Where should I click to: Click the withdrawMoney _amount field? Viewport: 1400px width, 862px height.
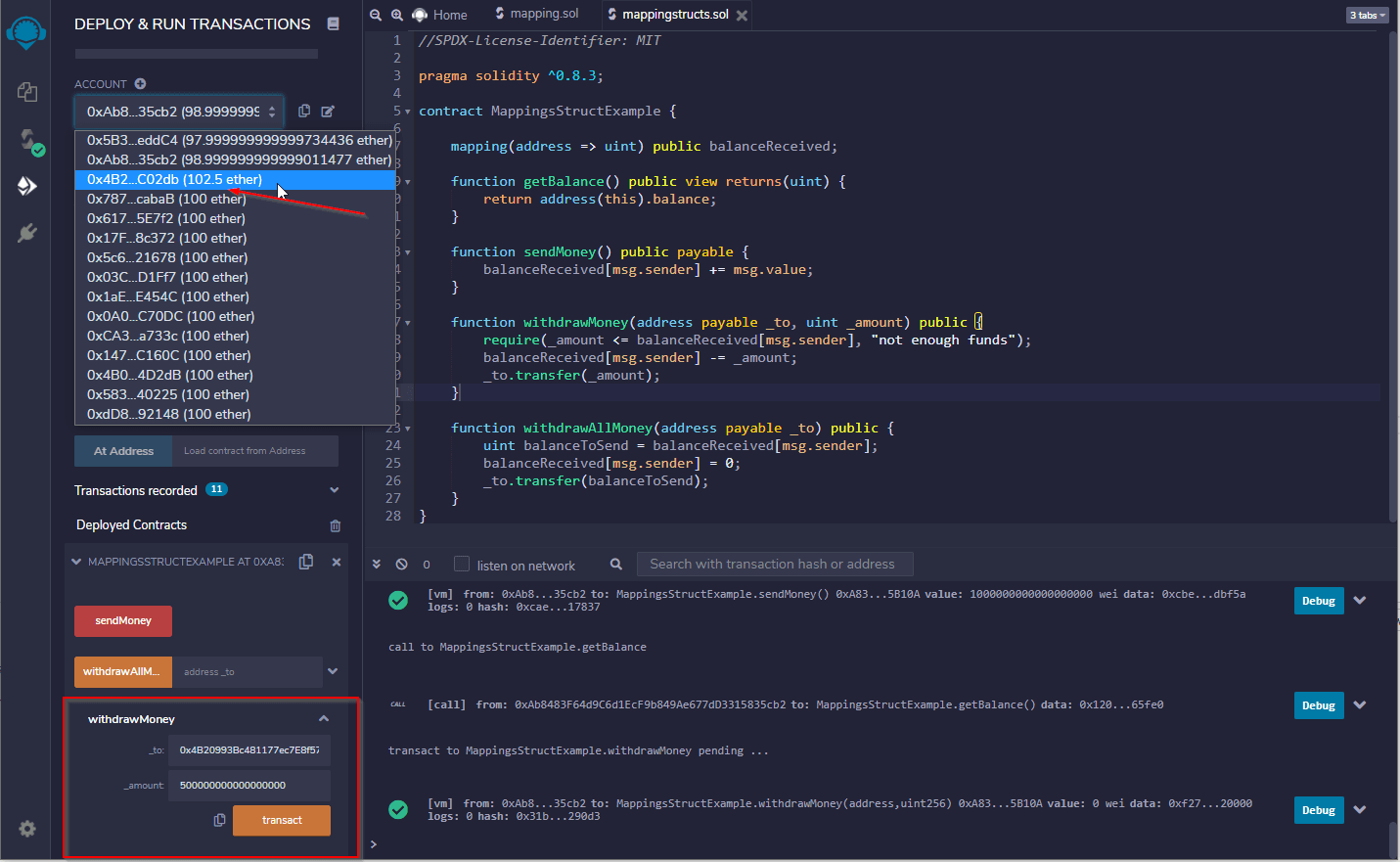pyautogui.click(x=249, y=786)
